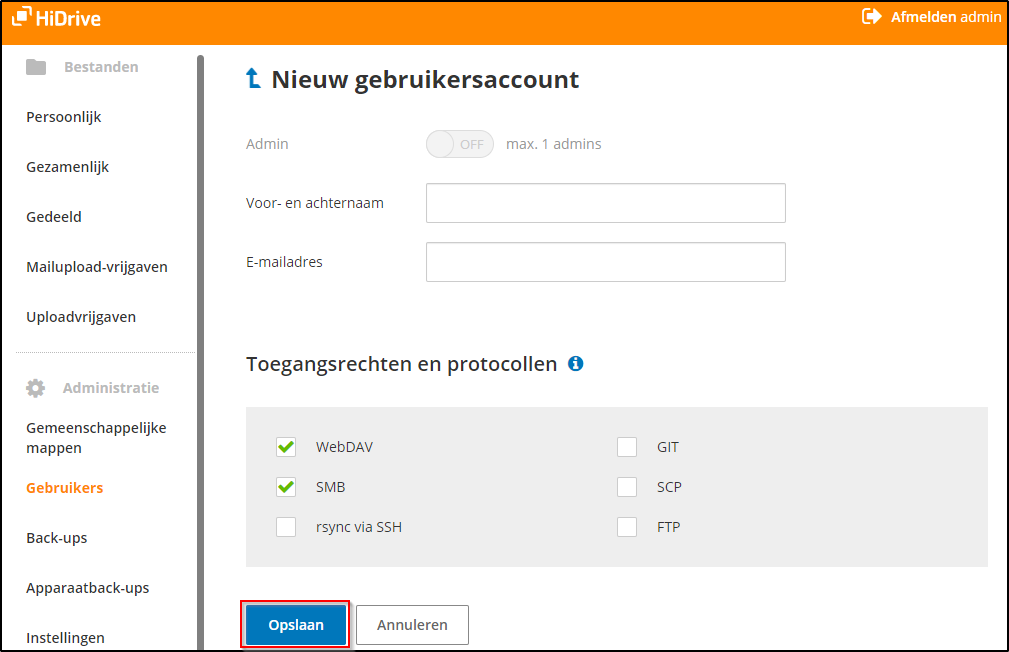Toggle the Admin switch to ON
This screenshot has height=652, width=1009.
click(x=459, y=144)
